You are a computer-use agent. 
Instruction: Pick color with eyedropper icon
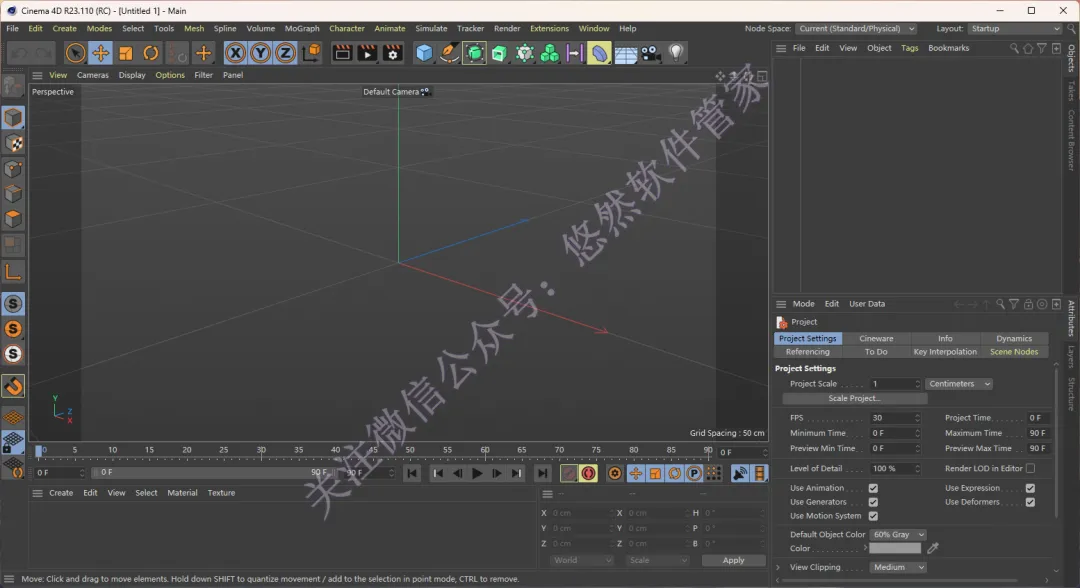pos(933,548)
